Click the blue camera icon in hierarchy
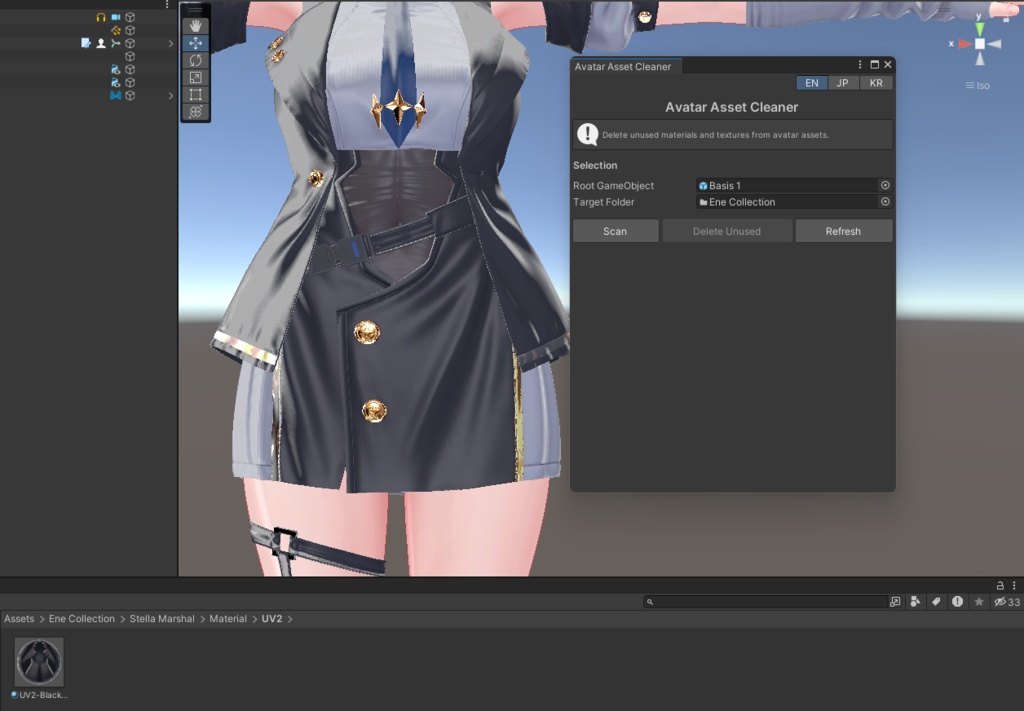 pos(116,17)
